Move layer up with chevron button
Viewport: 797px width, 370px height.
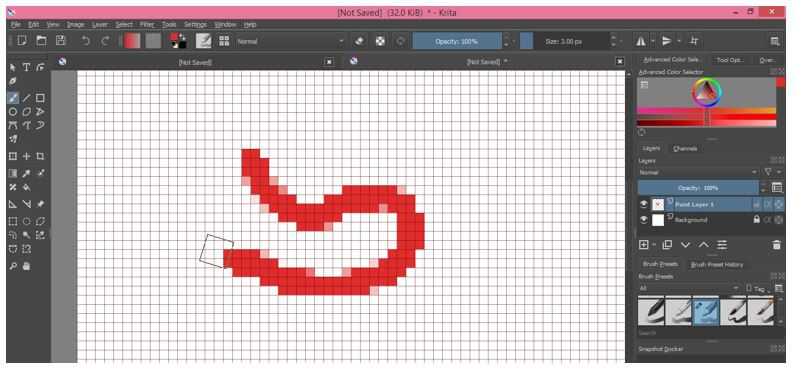pyautogui.click(x=703, y=245)
